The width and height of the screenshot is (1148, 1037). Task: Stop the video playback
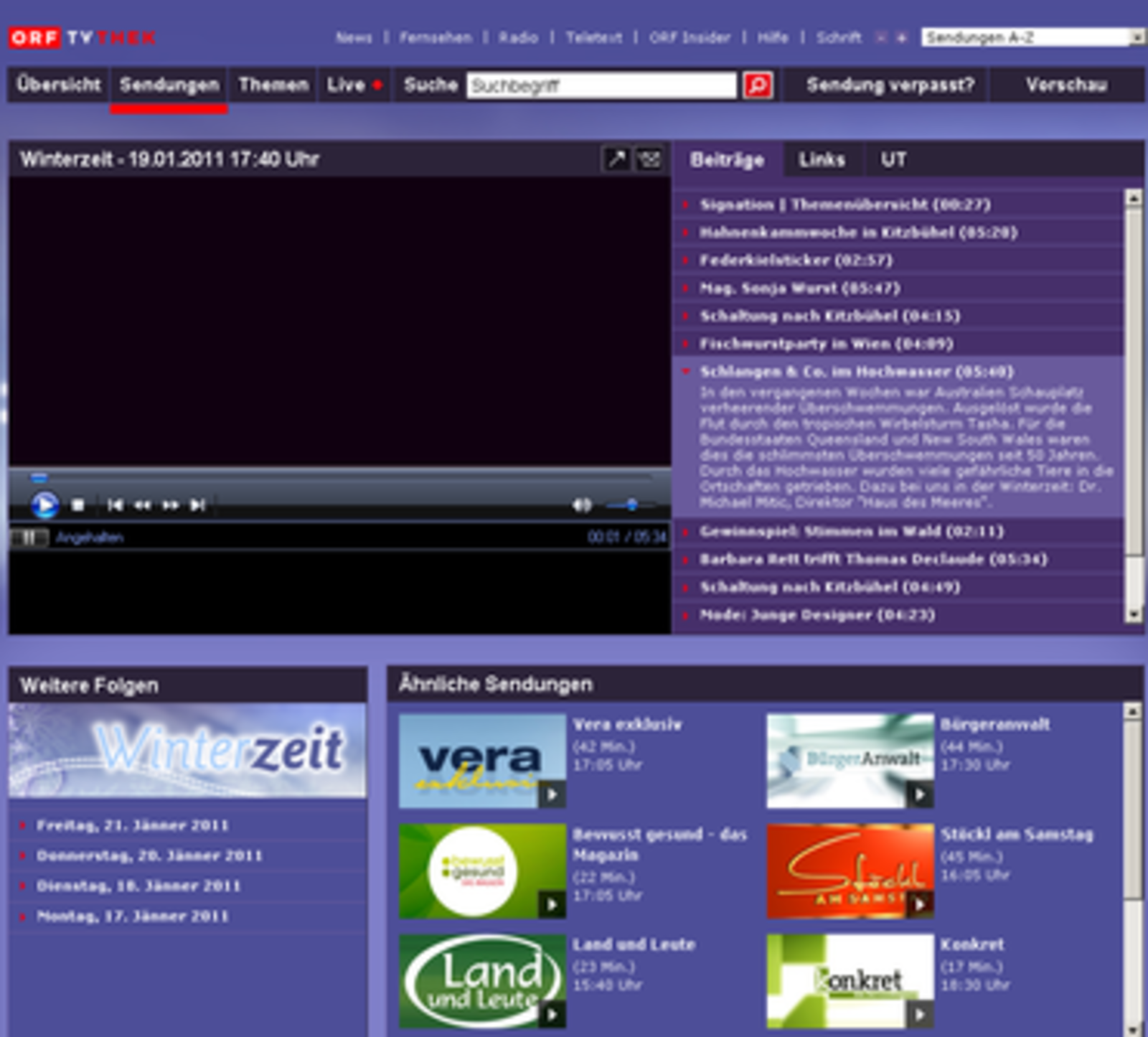point(78,506)
